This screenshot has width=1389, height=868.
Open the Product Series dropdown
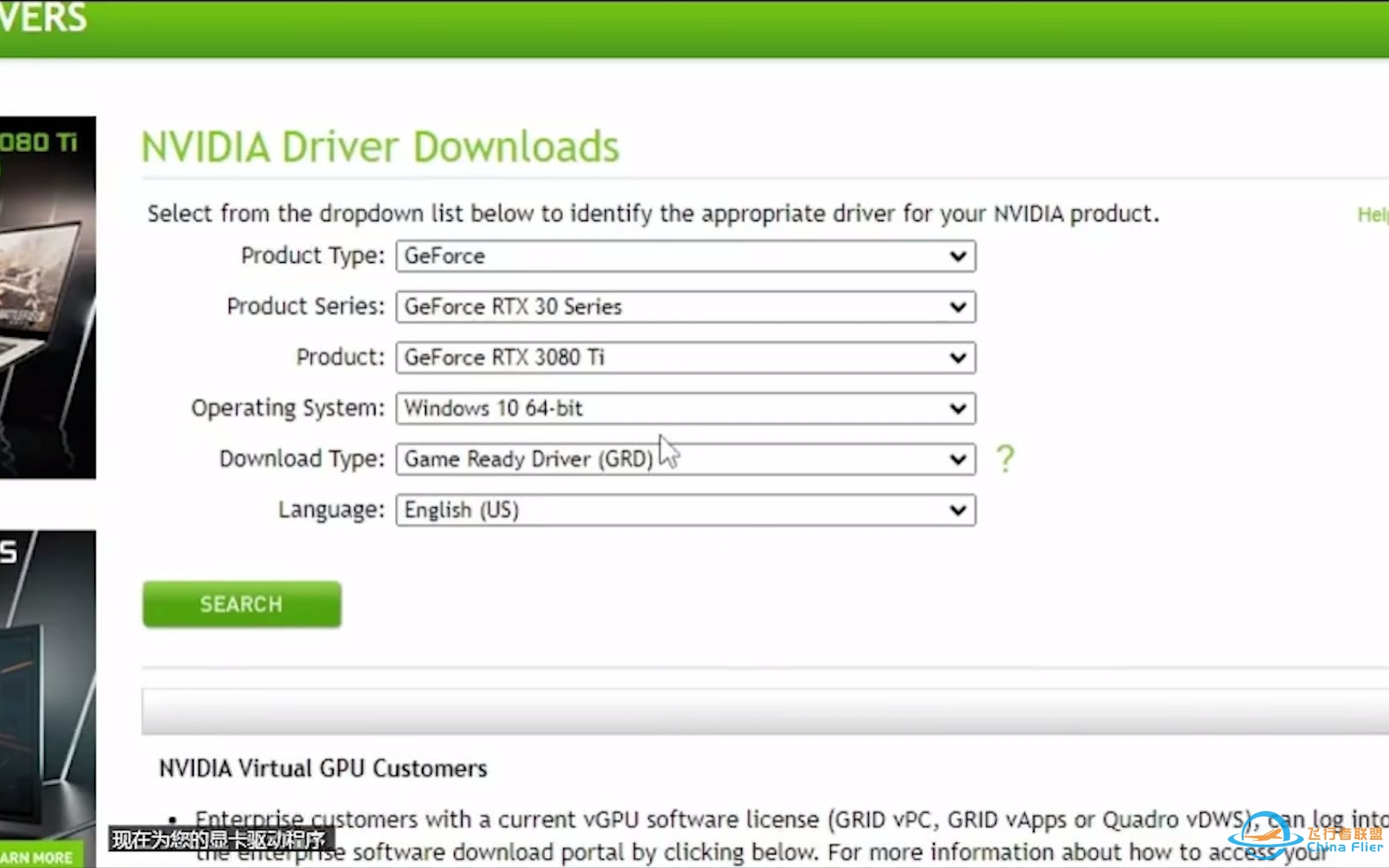(686, 307)
